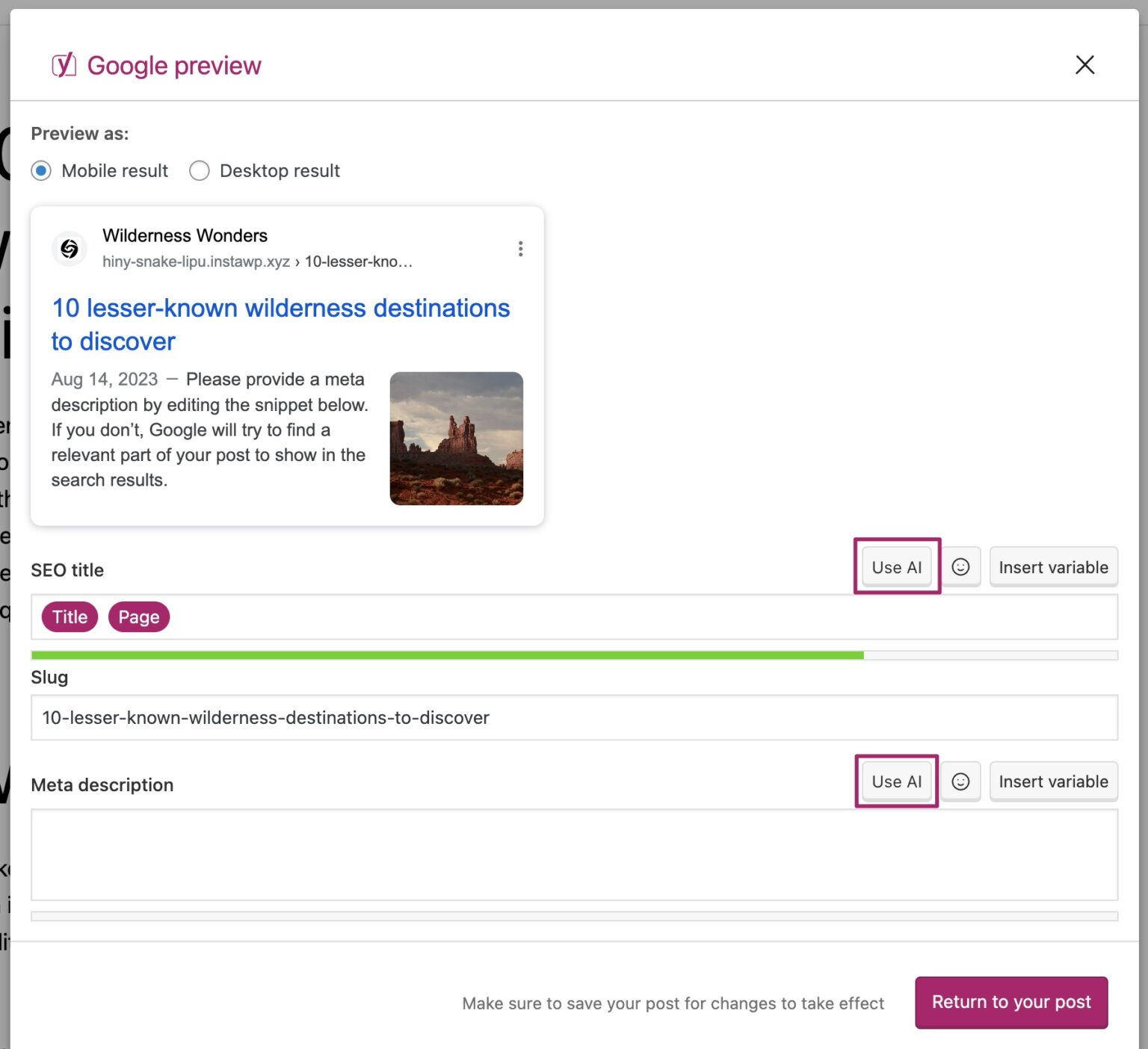Open Insert variable for SEO title
The width and height of the screenshot is (1148, 1049).
click(x=1053, y=566)
